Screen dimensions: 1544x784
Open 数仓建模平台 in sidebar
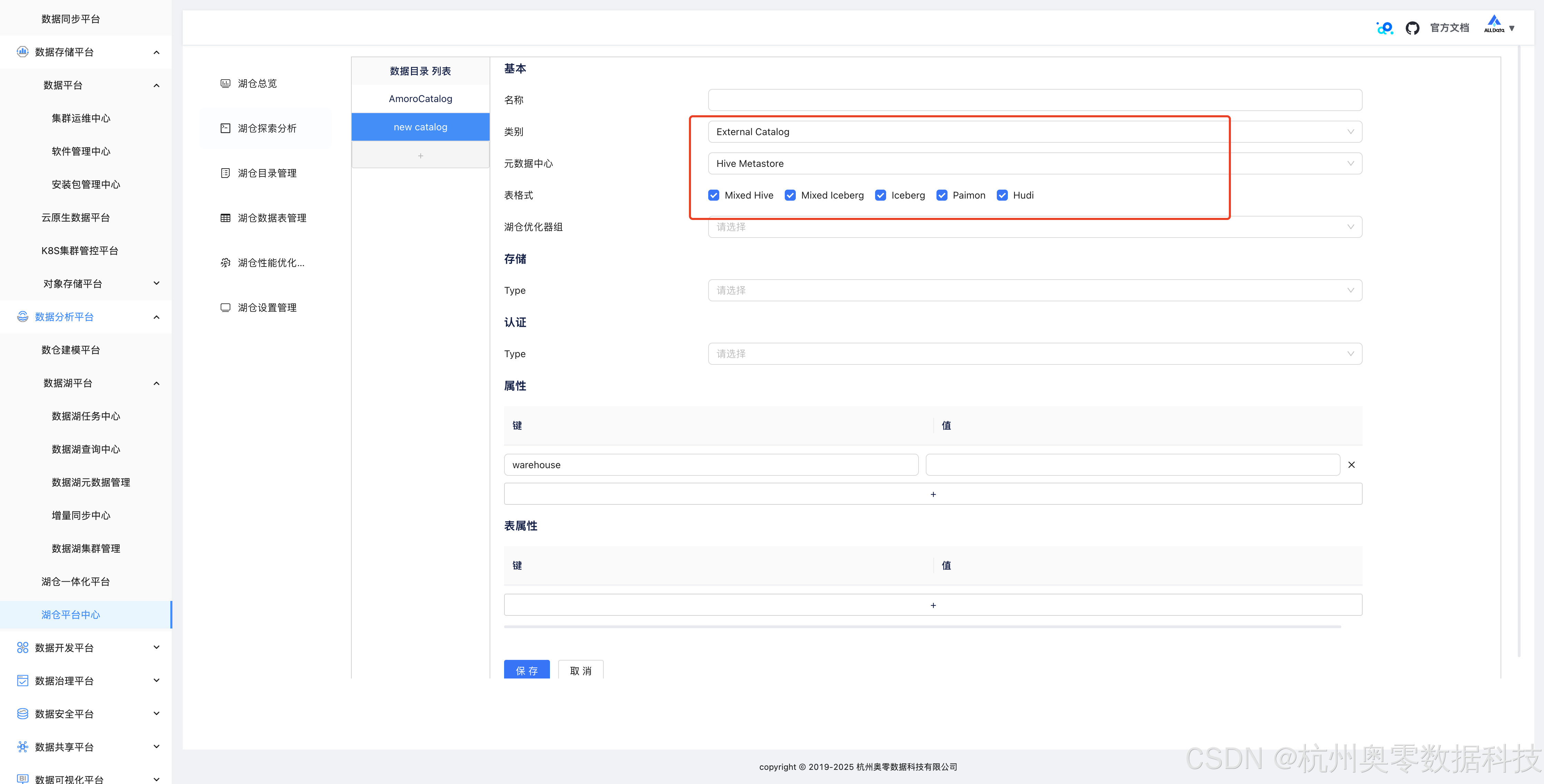pos(71,350)
